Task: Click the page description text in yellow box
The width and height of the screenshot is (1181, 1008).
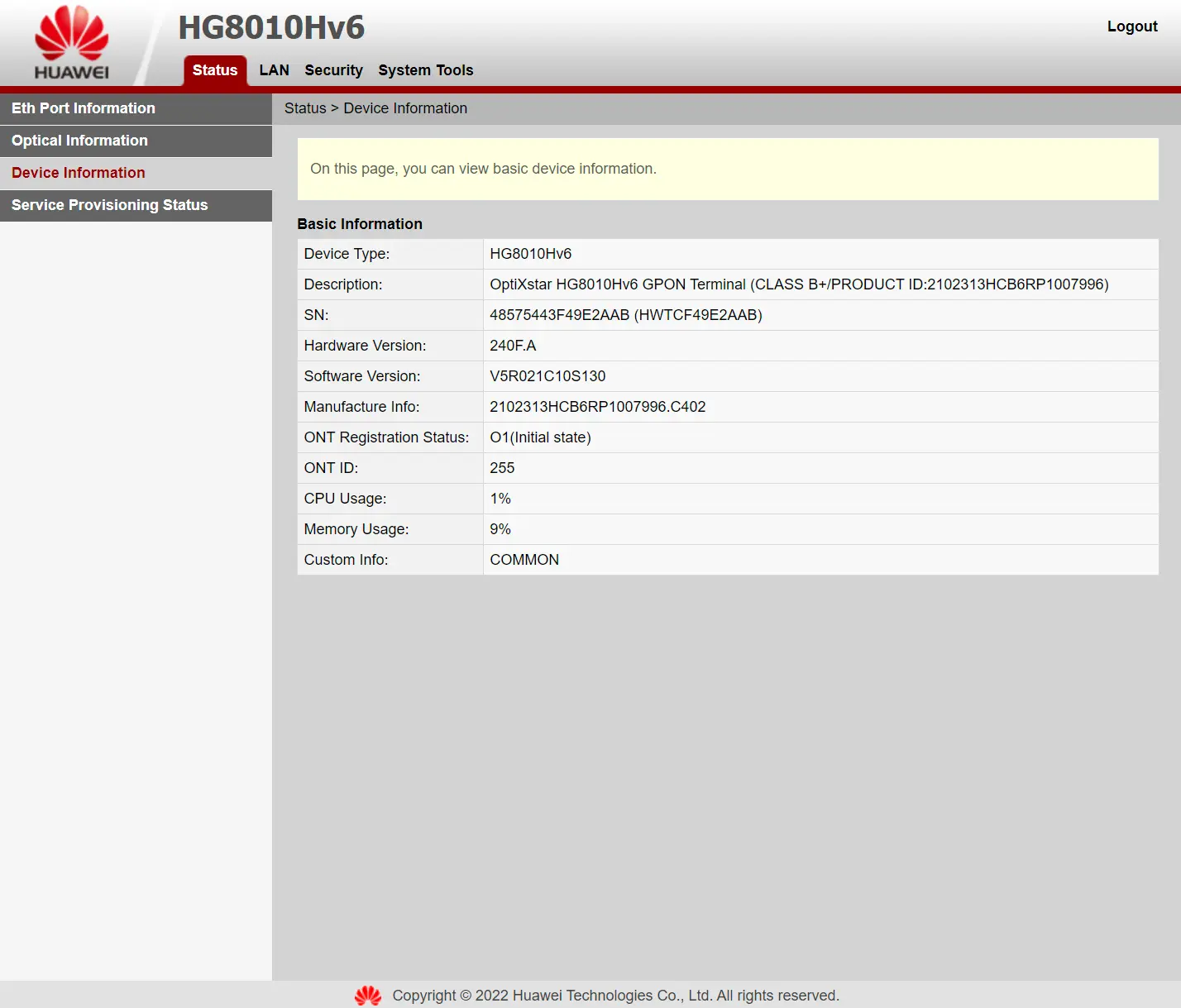Action: point(483,169)
